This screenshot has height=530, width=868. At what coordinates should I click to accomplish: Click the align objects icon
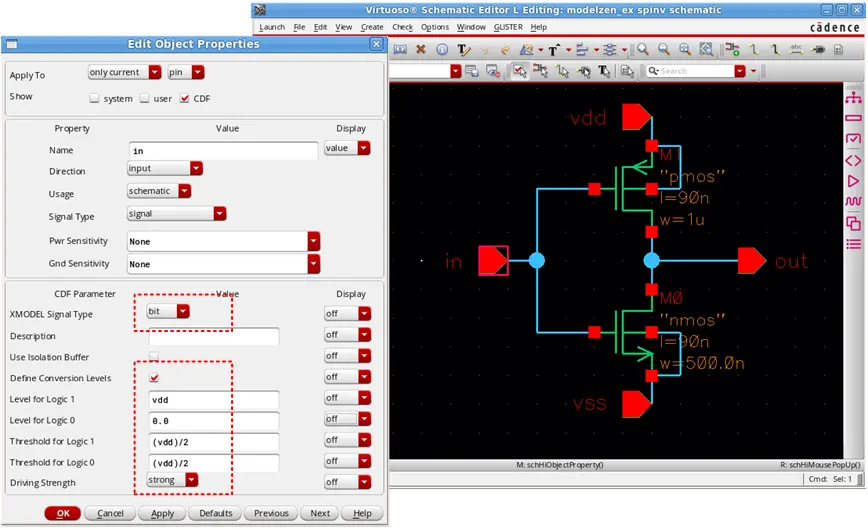(x=582, y=50)
